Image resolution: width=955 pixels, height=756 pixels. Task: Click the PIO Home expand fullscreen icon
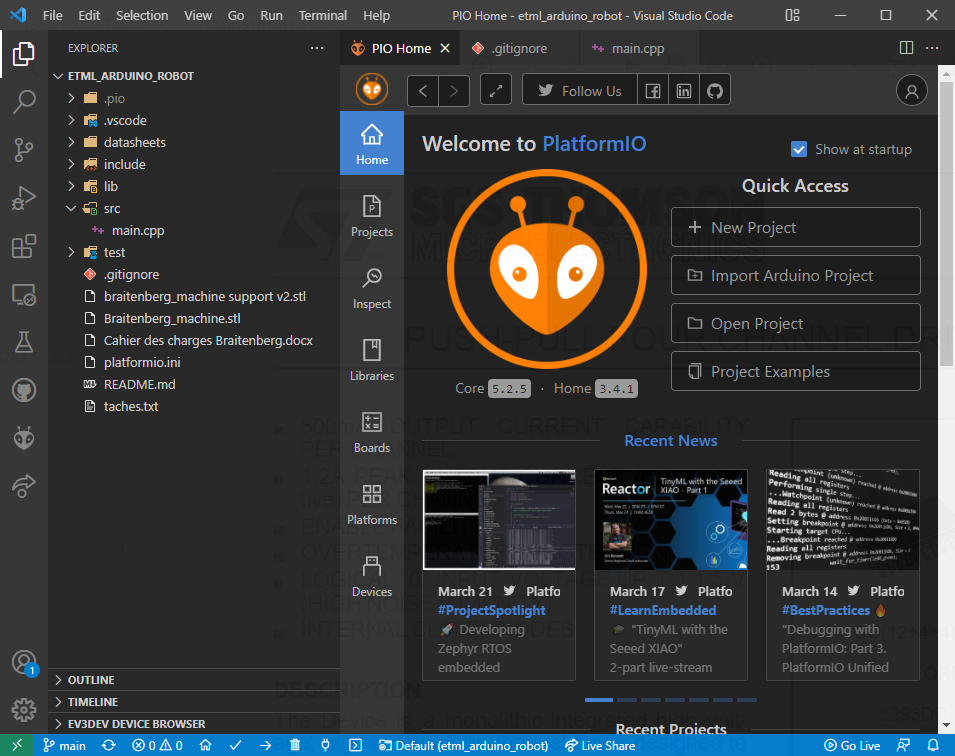[x=496, y=91]
